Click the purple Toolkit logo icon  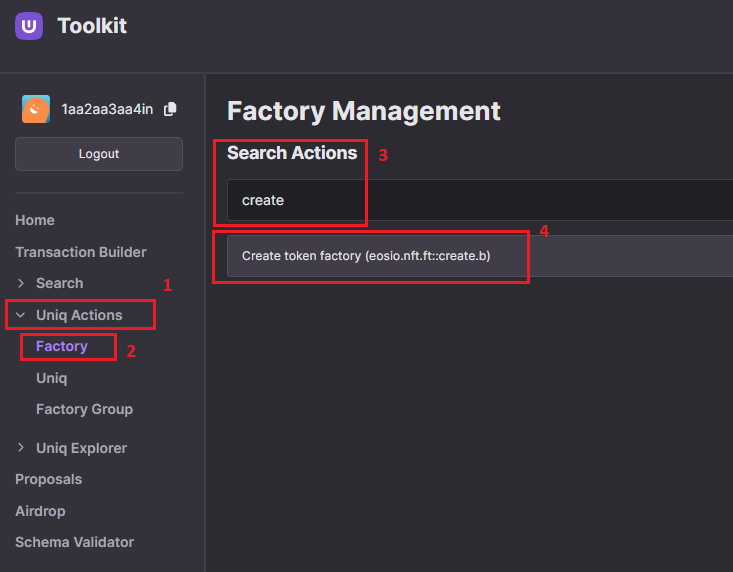(x=29, y=26)
